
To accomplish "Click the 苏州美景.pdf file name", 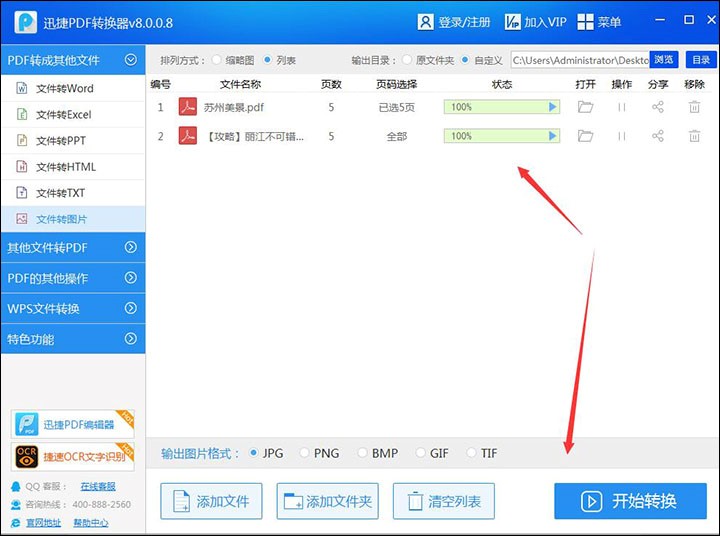I will pos(234,107).
